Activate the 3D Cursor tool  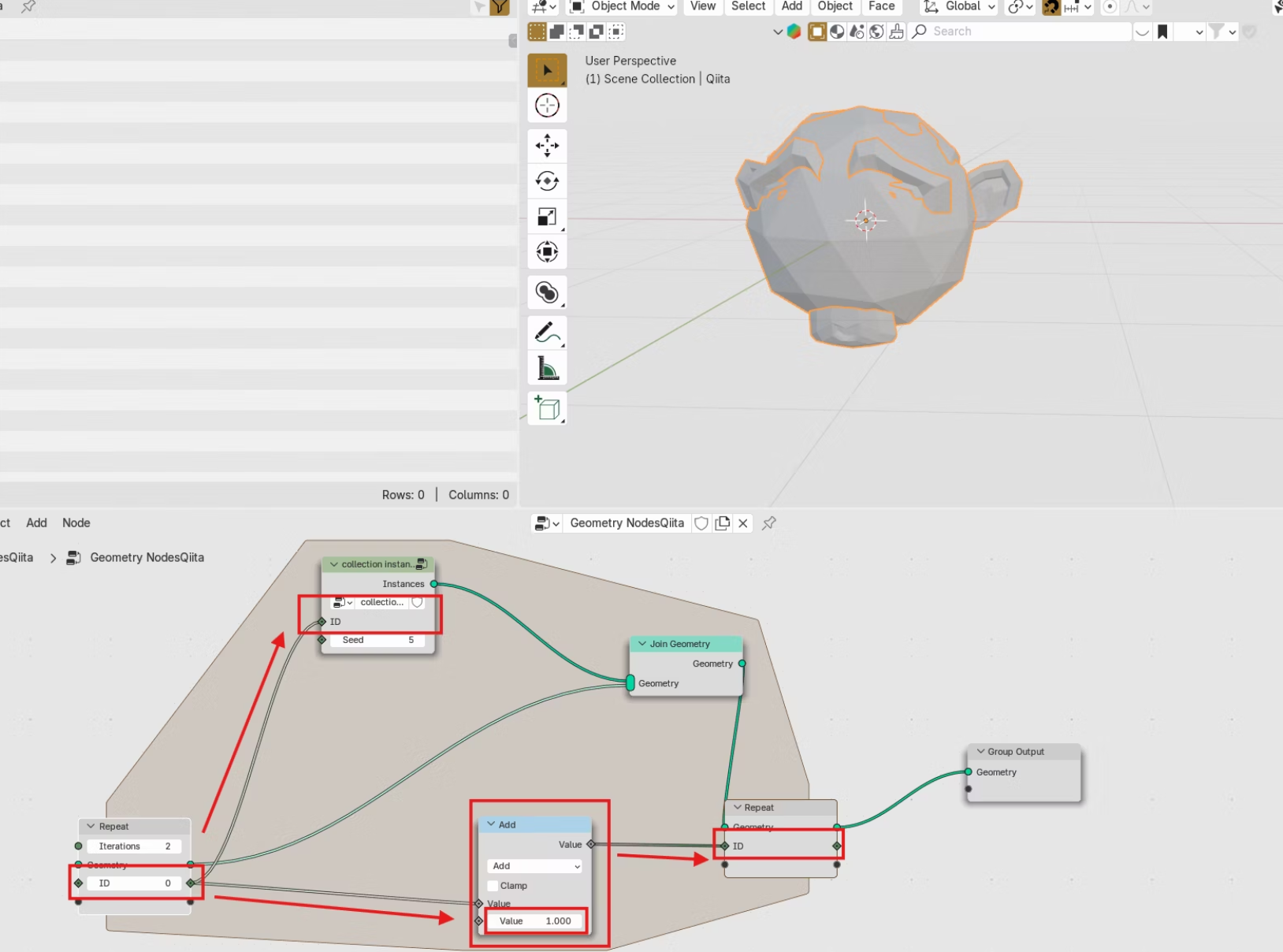pyautogui.click(x=547, y=106)
